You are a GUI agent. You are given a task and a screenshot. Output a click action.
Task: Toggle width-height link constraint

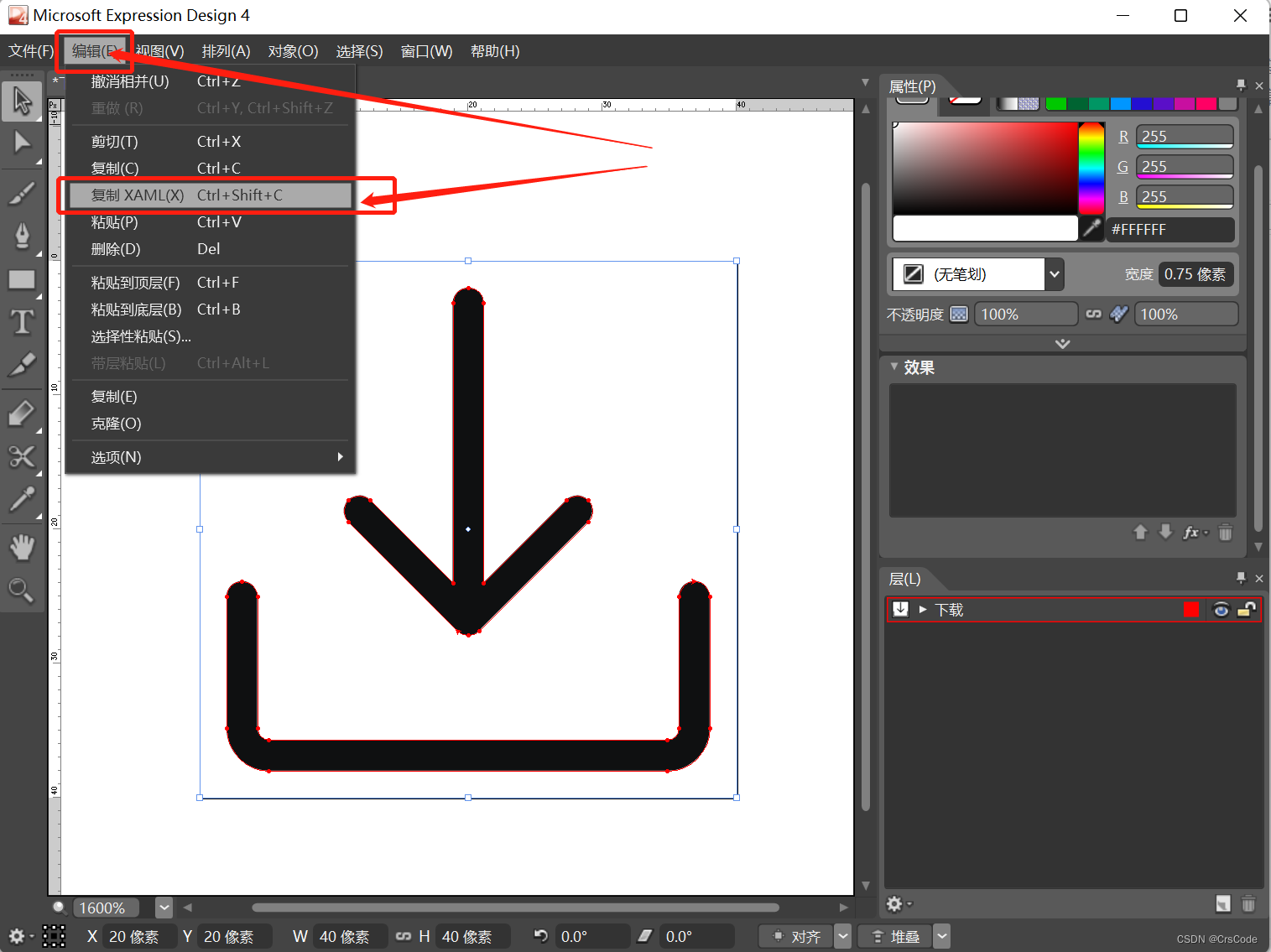tap(404, 936)
